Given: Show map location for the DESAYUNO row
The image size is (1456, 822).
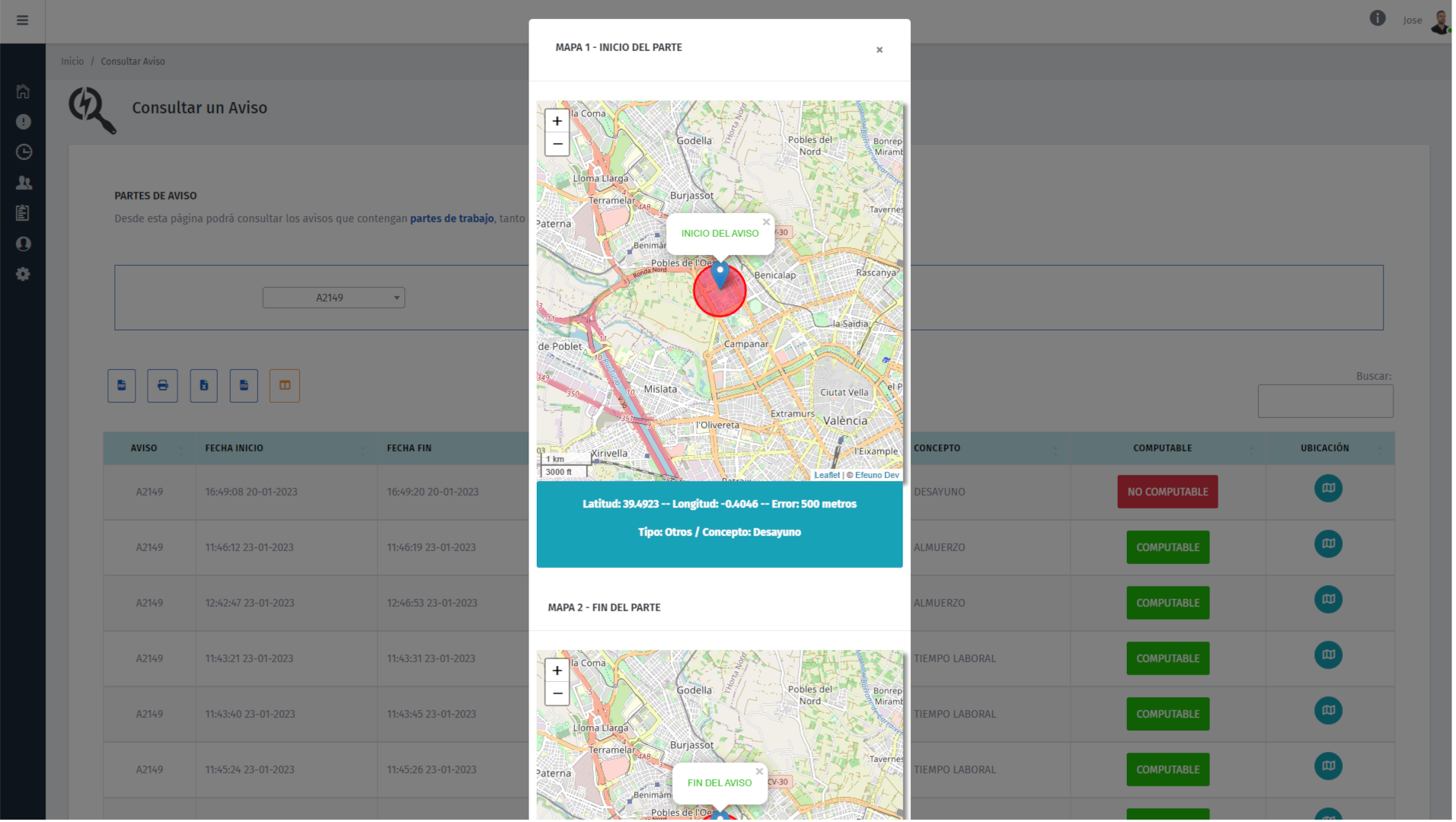Looking at the screenshot, I should point(1328,489).
